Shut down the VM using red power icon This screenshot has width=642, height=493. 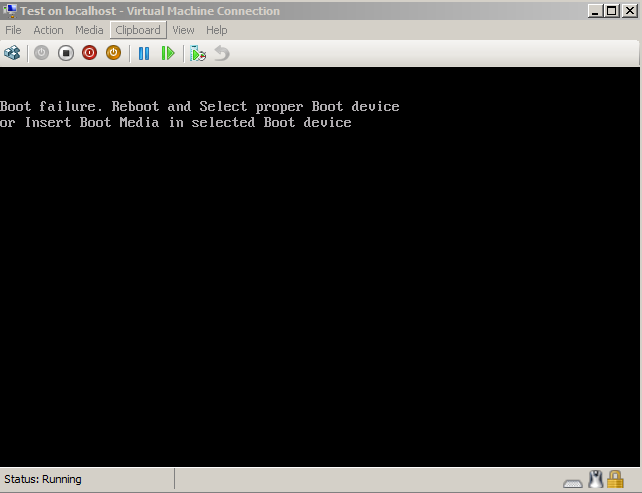tap(89, 53)
